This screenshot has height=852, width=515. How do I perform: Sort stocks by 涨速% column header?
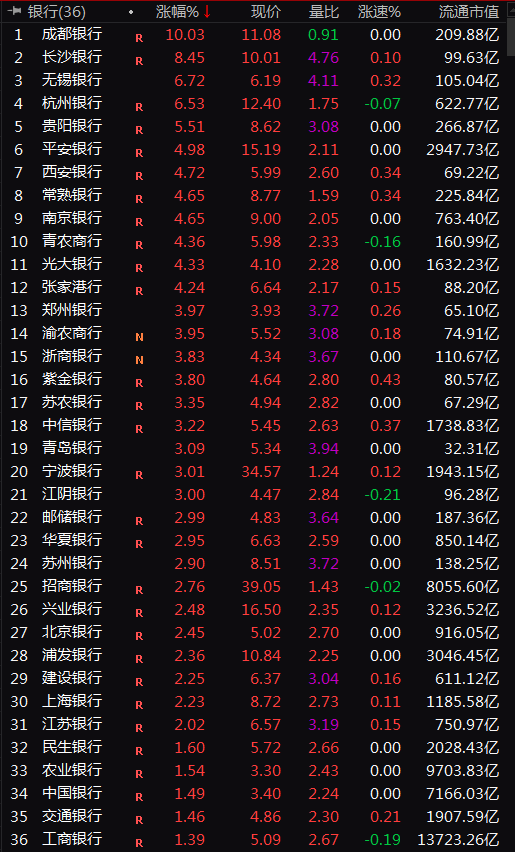pos(380,11)
